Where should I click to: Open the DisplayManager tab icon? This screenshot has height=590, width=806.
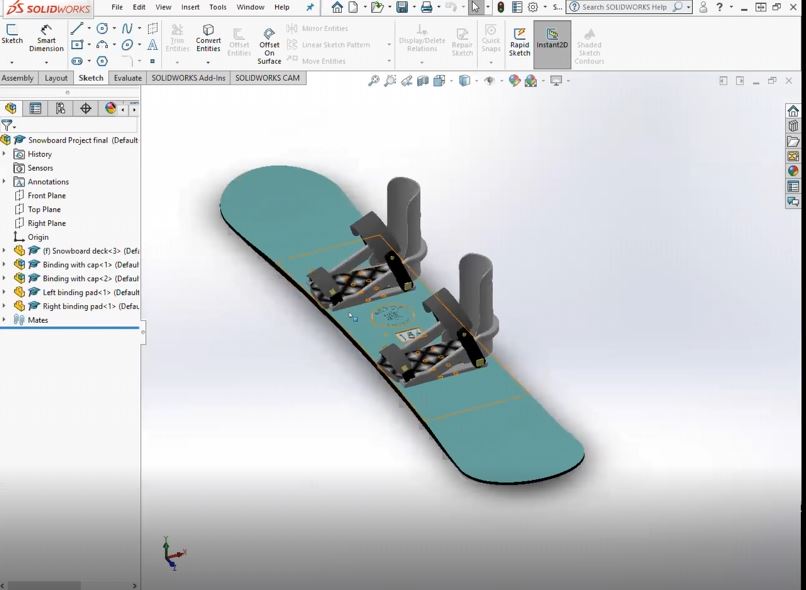click(x=110, y=108)
